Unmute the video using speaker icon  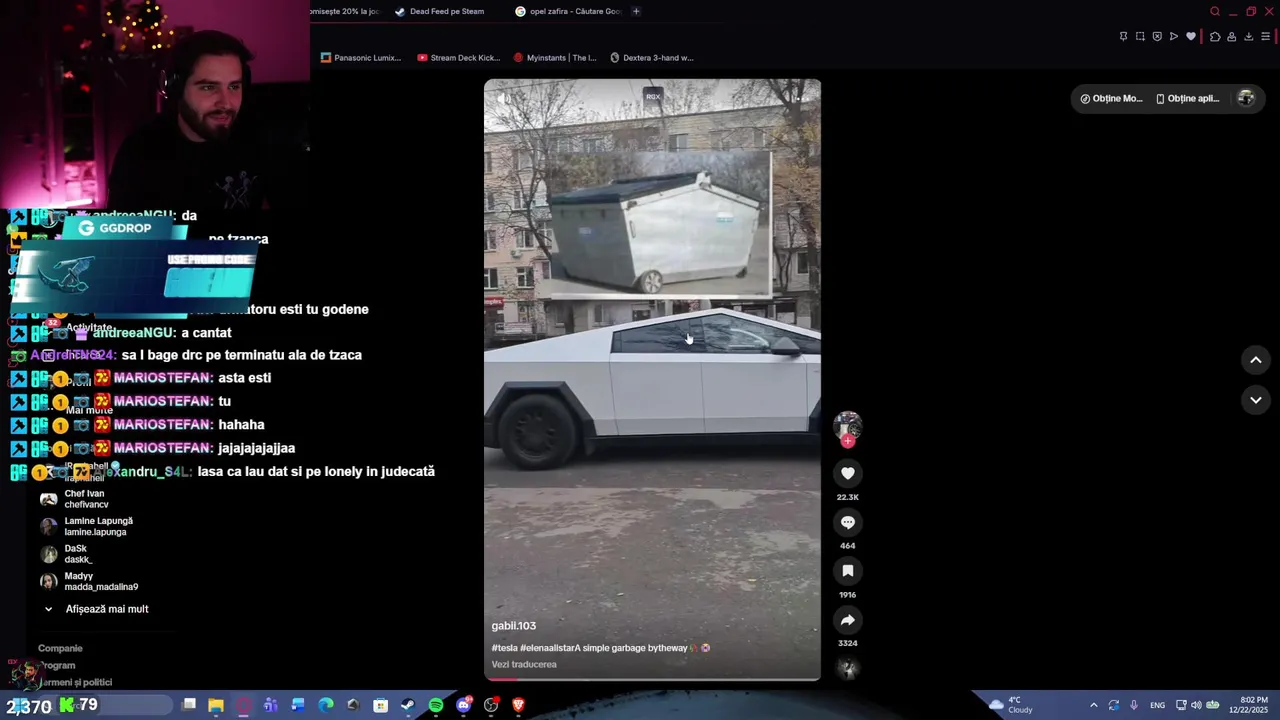point(504,98)
